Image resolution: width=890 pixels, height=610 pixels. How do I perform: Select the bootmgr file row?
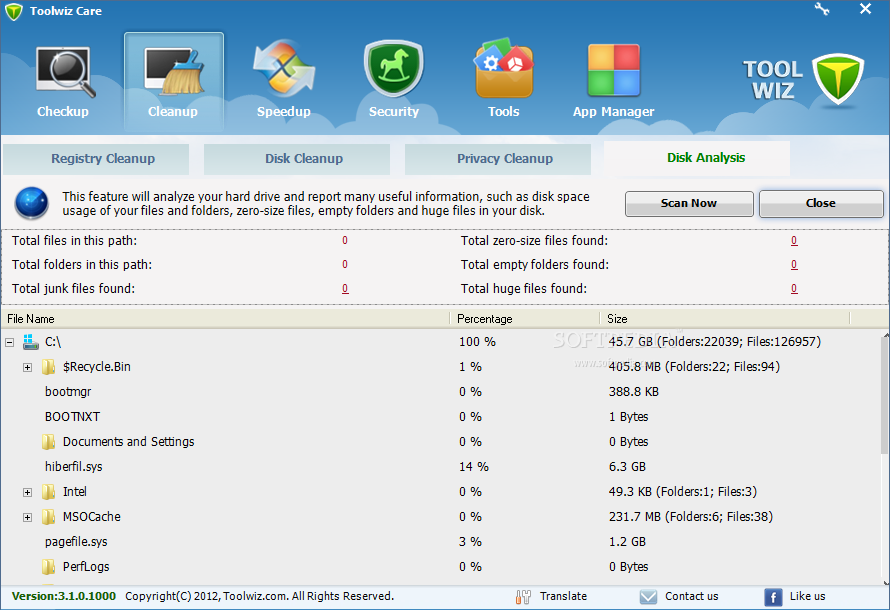(440, 392)
